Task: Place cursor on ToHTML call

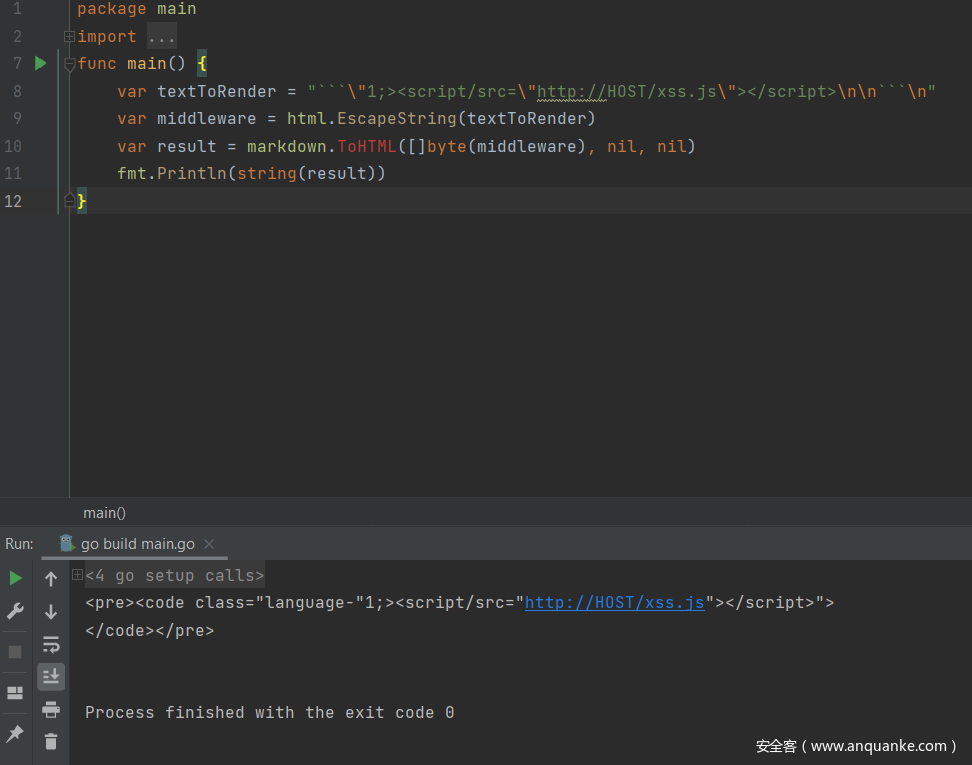Action: [367, 146]
